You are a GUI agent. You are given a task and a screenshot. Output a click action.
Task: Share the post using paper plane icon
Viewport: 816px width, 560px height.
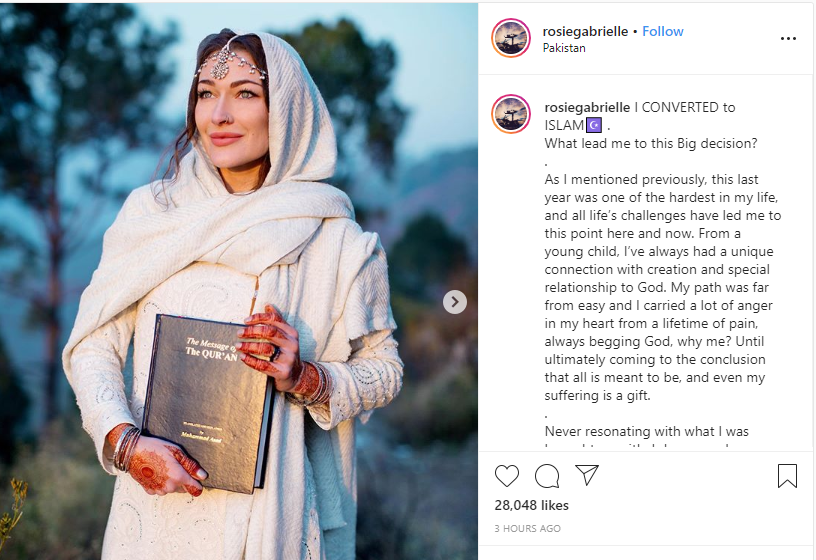point(587,475)
